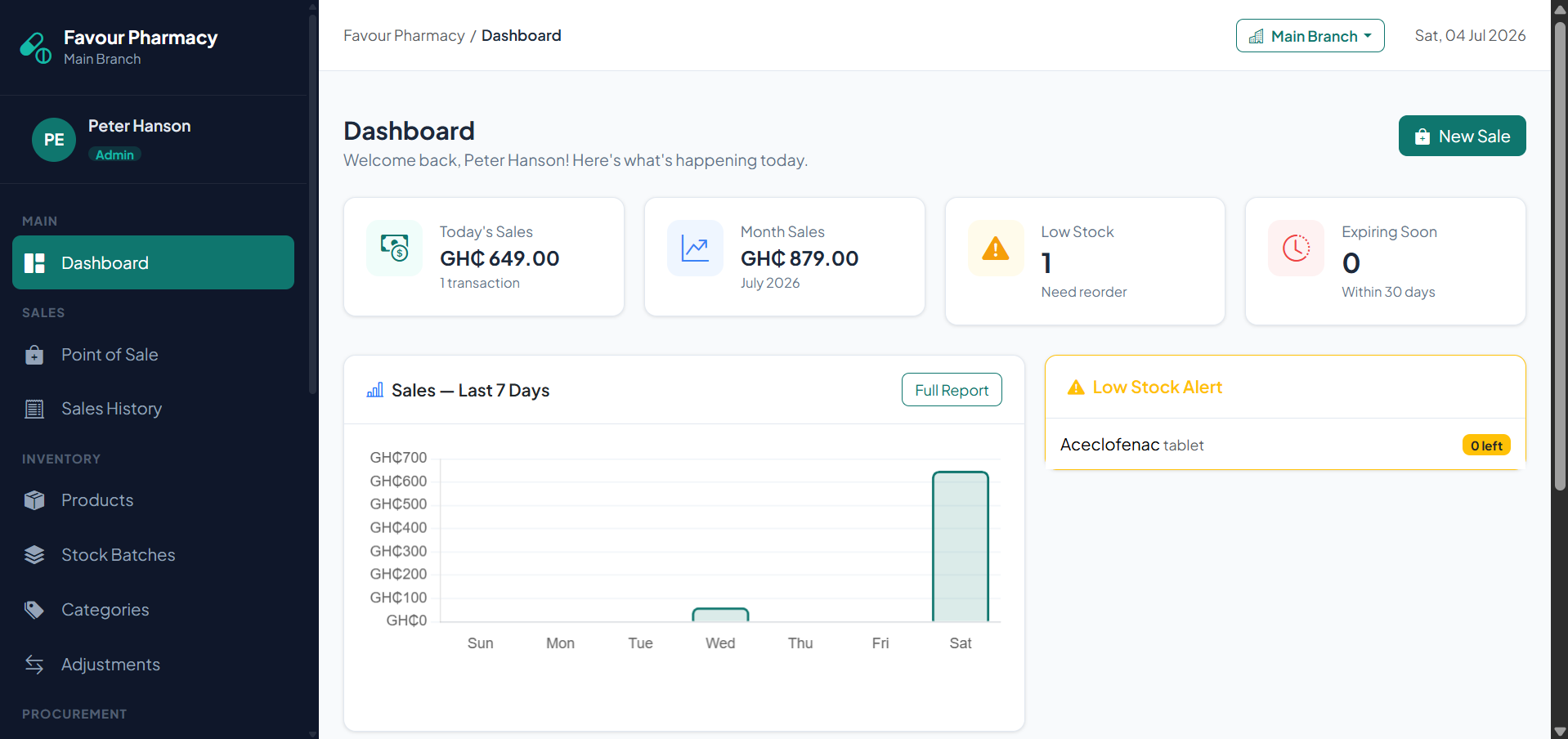Click the Today's Sales cash icon
1568x739 pixels.
394,248
